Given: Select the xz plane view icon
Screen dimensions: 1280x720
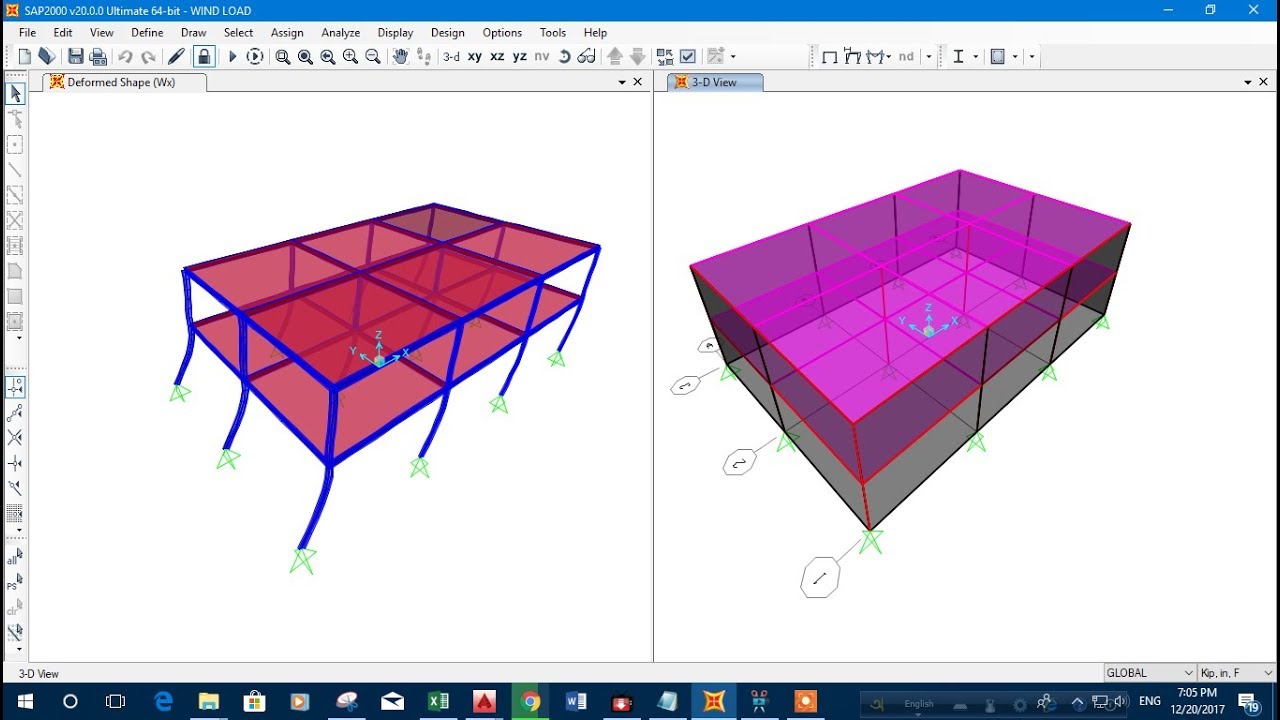Looking at the screenshot, I should [497, 56].
